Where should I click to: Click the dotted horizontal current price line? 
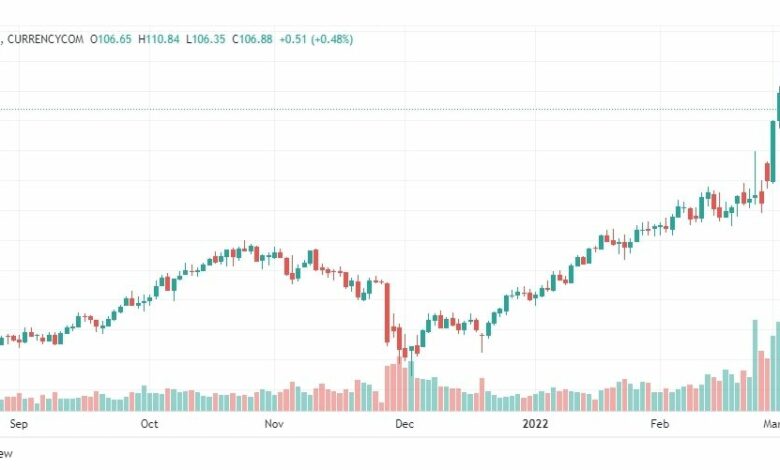(390, 109)
